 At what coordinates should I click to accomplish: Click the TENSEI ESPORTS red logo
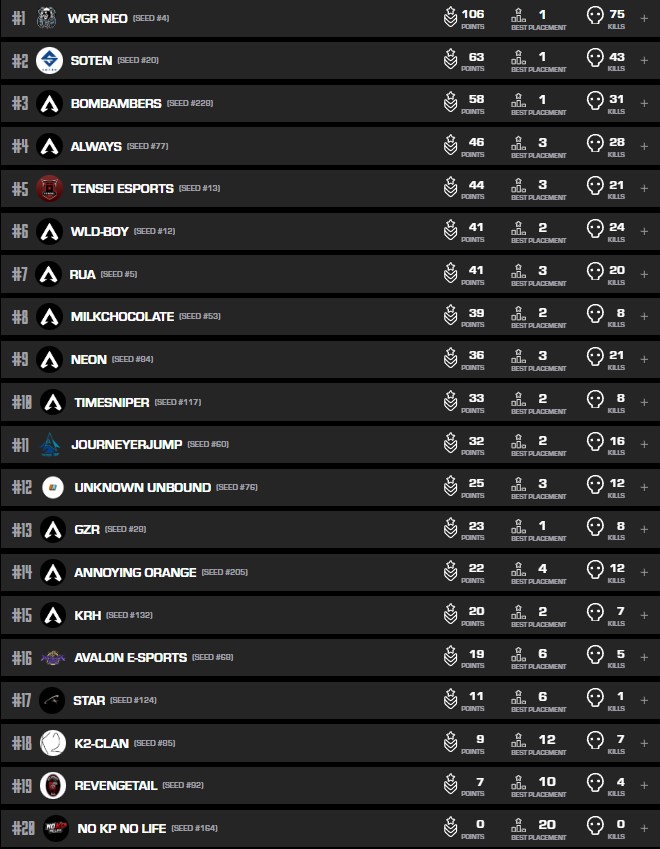(49, 188)
